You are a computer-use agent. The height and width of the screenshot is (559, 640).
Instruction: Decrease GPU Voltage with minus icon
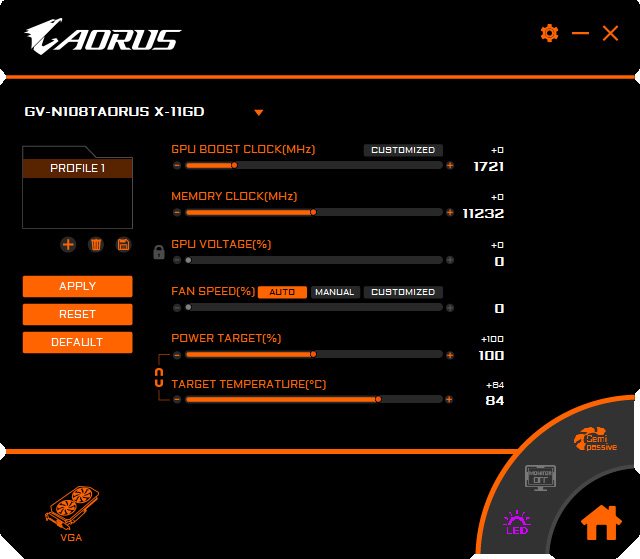177,260
